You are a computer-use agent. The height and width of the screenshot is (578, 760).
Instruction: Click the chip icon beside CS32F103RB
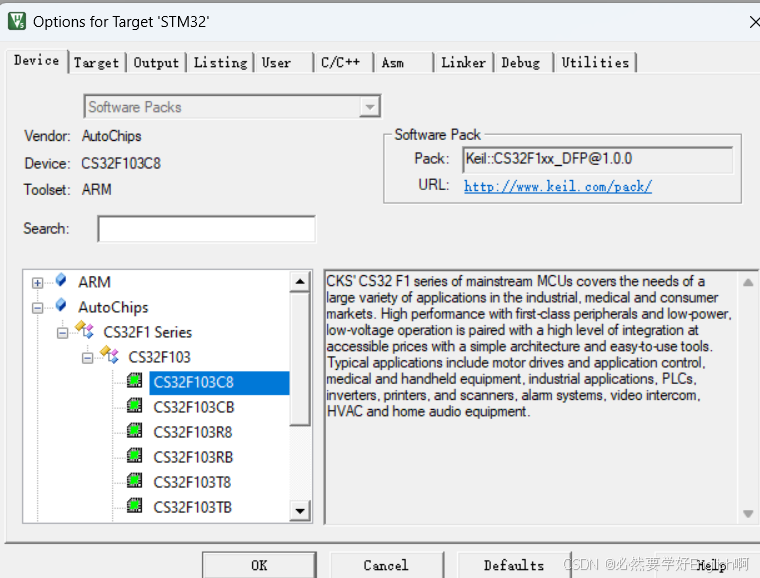click(x=134, y=455)
